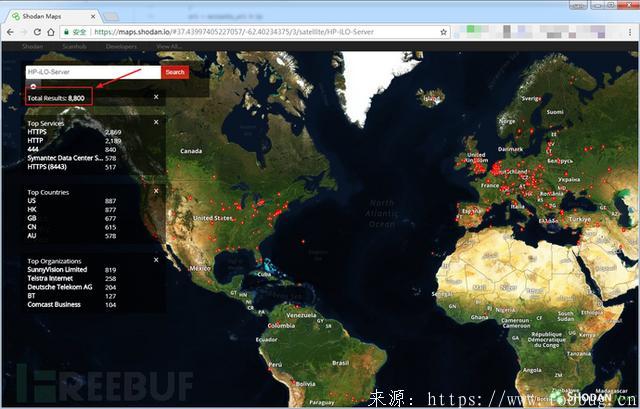Click the browser back arrow
640x409 pixels.
pos(11,32)
